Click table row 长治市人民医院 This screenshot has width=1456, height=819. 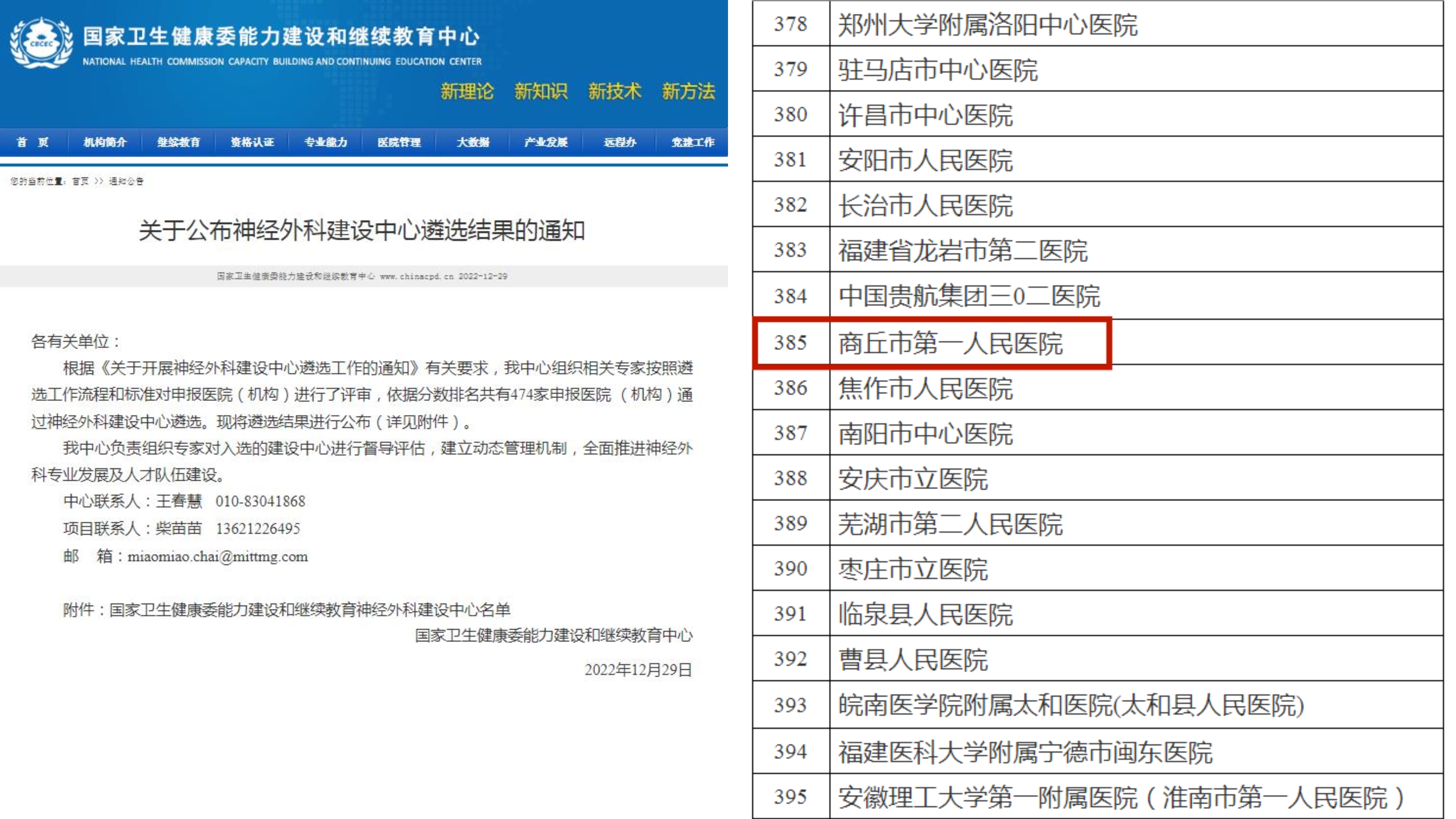[x=1098, y=204]
